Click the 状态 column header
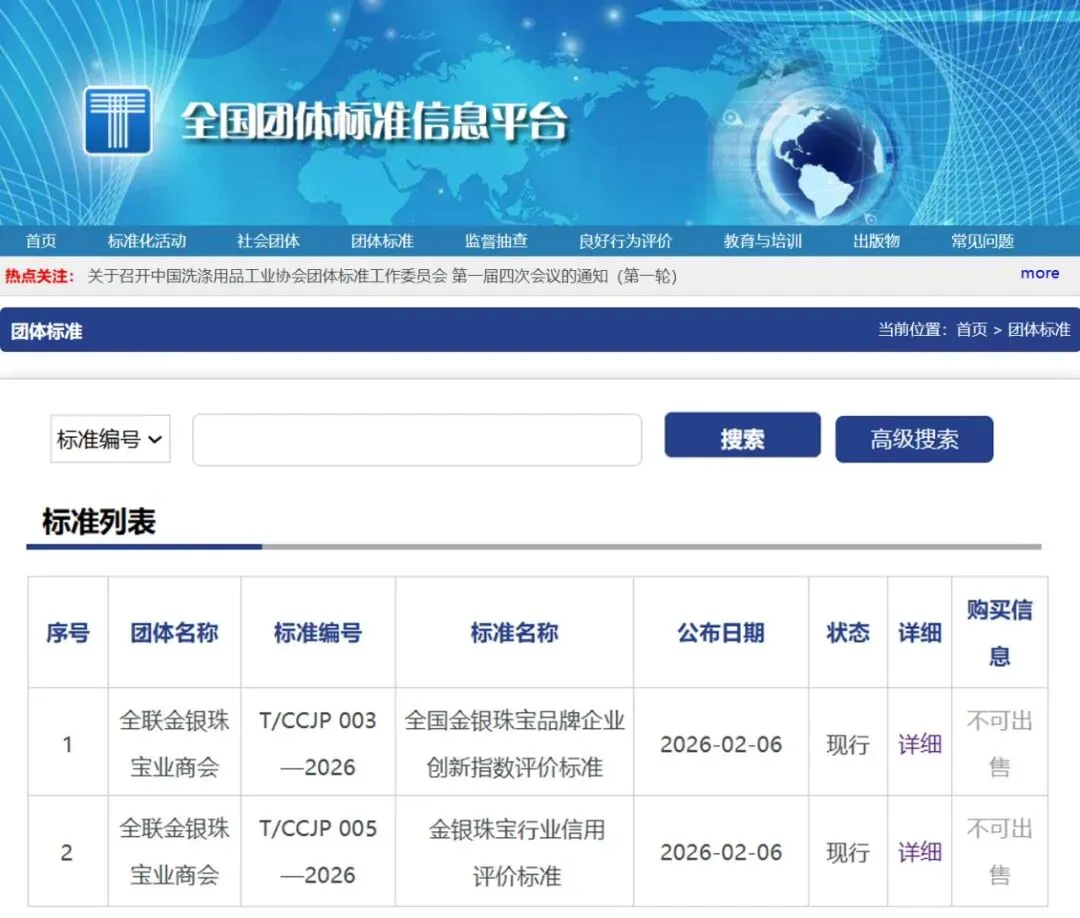The height and width of the screenshot is (918, 1080). coord(848,632)
